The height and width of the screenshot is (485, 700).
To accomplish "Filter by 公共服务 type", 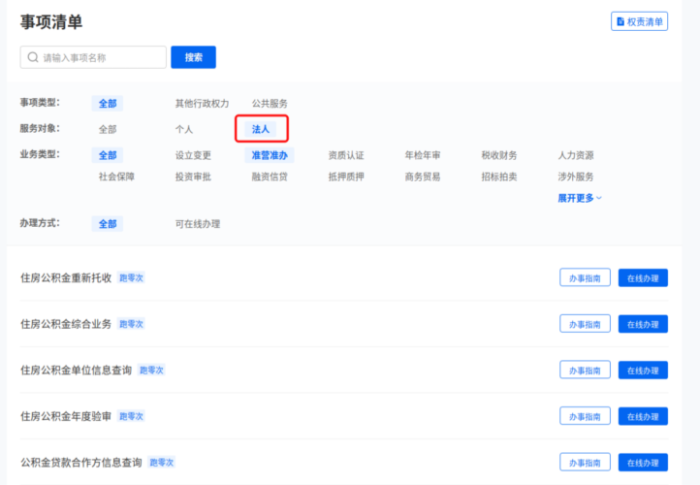I will pyautogui.click(x=270, y=104).
